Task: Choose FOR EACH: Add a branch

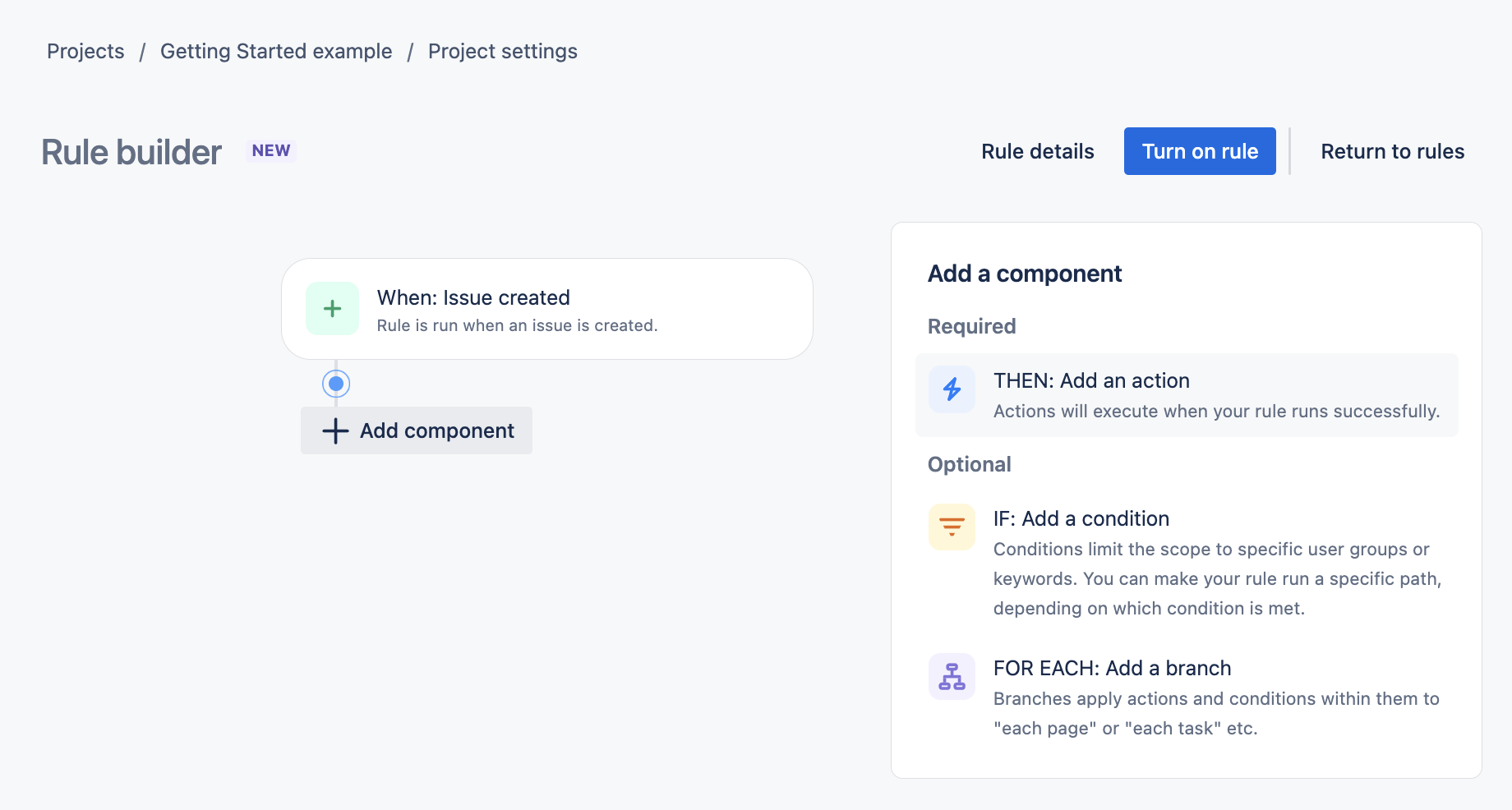Action: [1187, 697]
